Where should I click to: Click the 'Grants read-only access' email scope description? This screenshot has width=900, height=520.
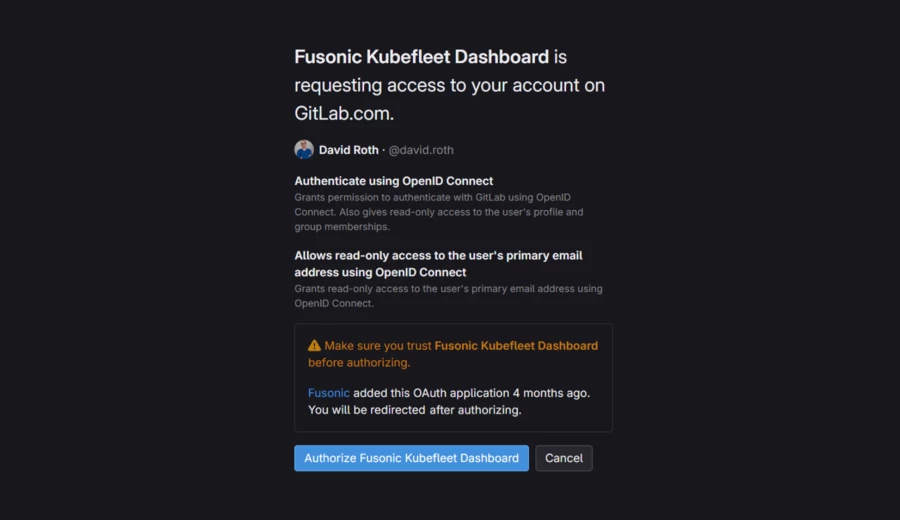[x=448, y=296]
